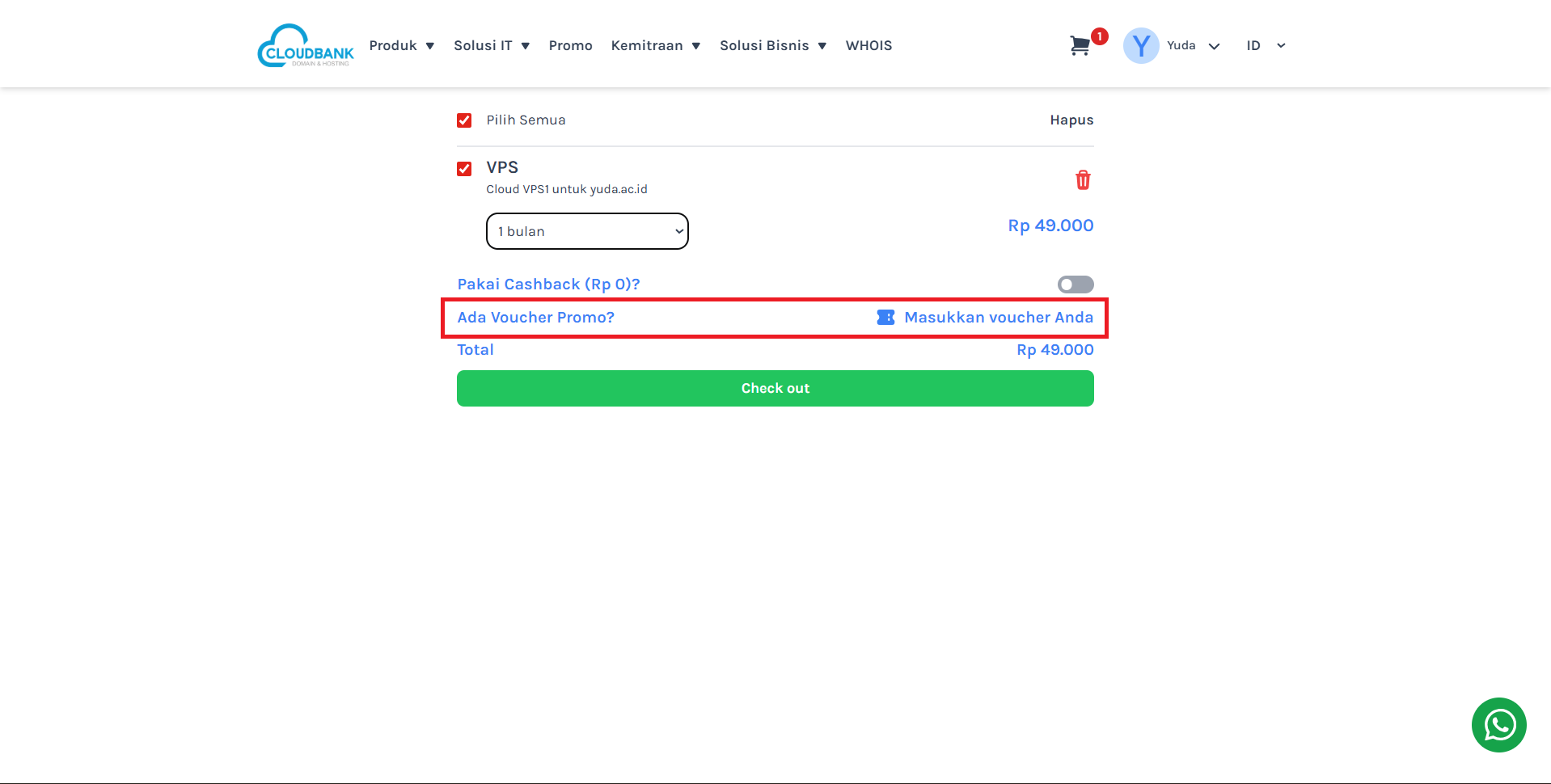Enable the Pakai Cashback toggle
The height and width of the screenshot is (784, 1551).
coord(1075,285)
